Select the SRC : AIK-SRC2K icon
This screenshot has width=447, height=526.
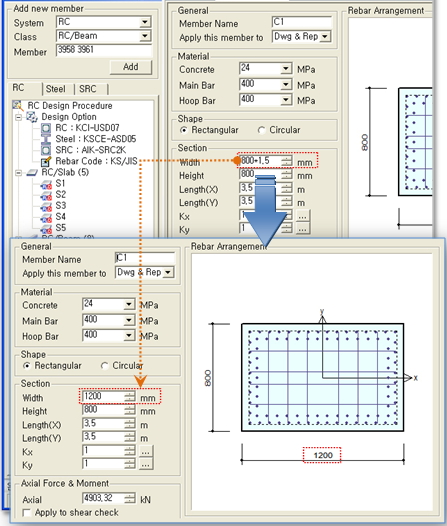click(x=46, y=150)
